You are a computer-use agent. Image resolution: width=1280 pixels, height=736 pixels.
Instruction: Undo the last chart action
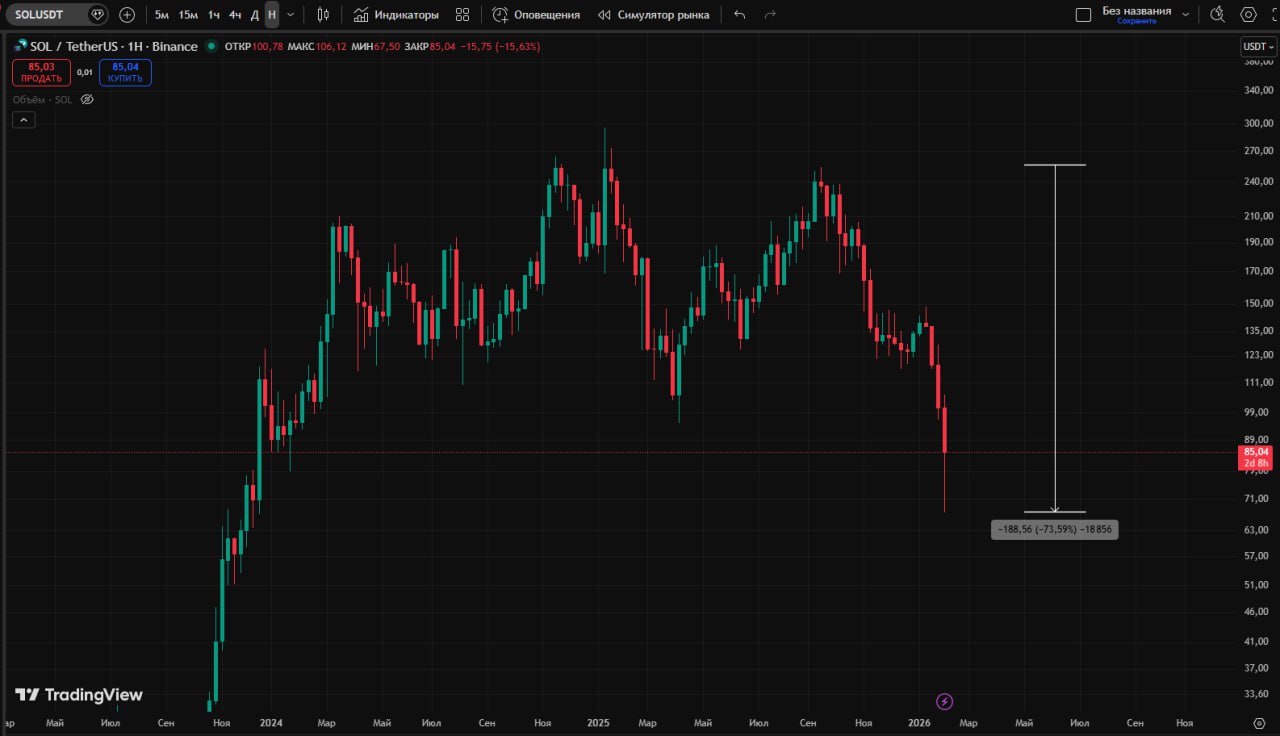click(x=739, y=15)
